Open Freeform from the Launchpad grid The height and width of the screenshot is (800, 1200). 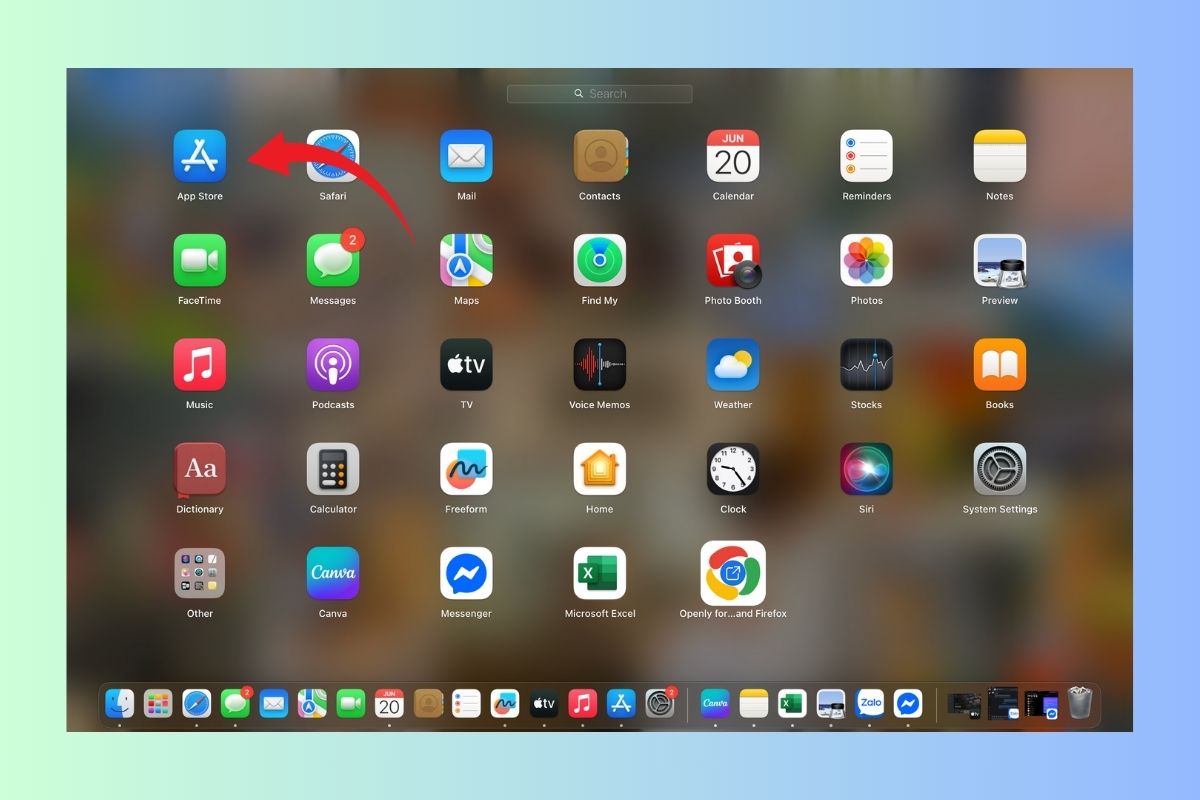(x=466, y=469)
